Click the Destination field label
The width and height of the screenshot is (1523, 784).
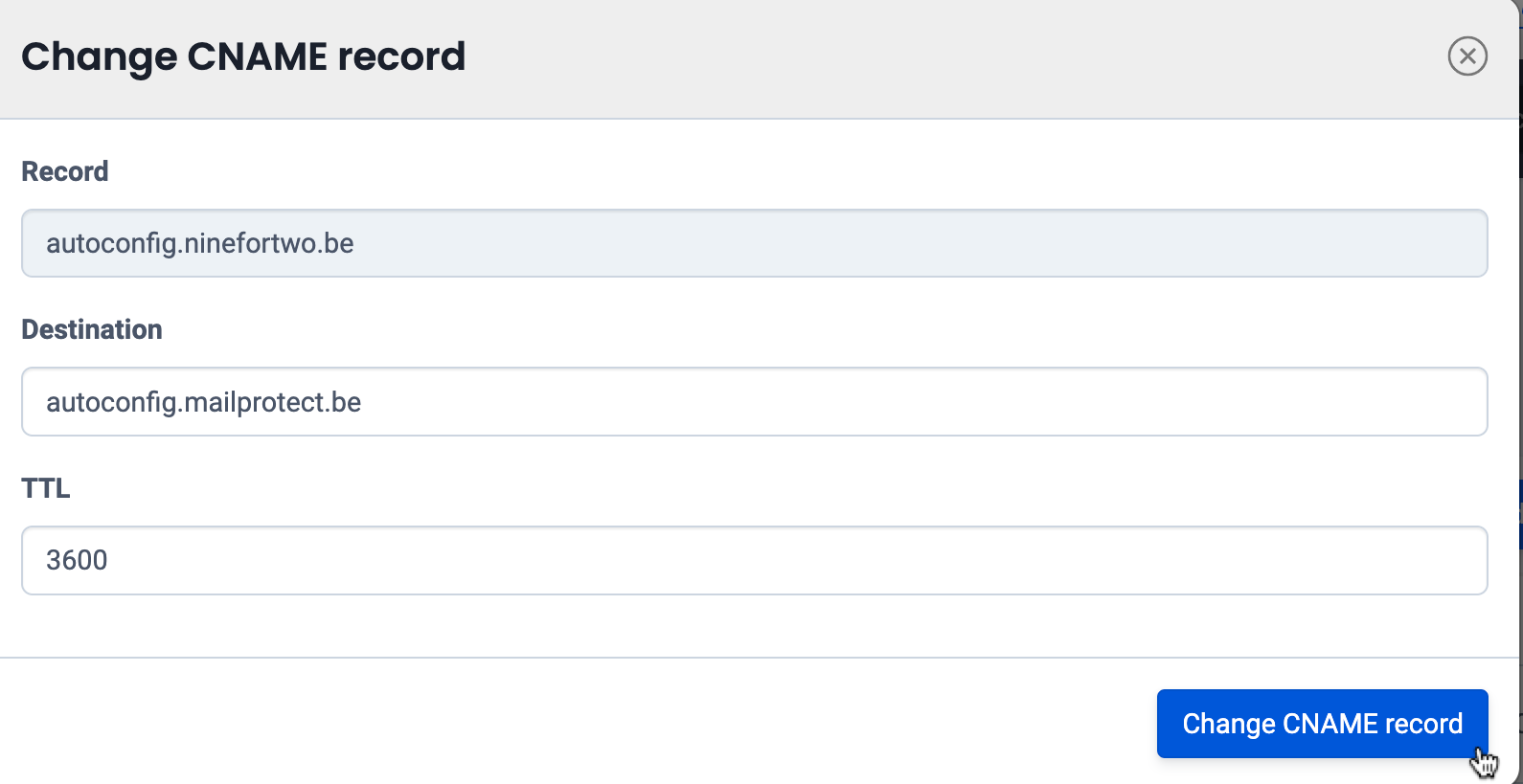[92, 329]
